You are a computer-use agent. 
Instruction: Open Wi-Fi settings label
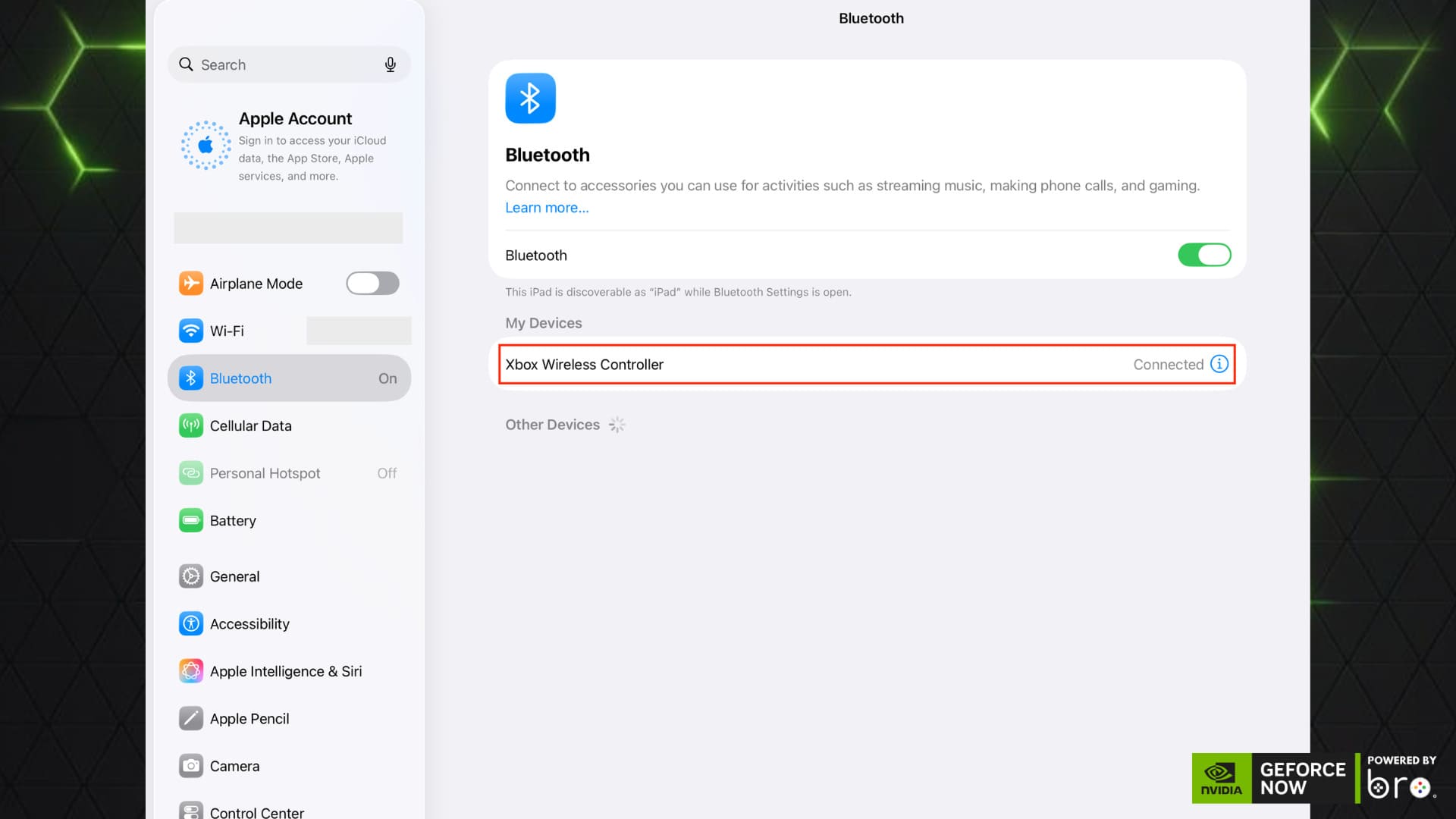(x=227, y=331)
